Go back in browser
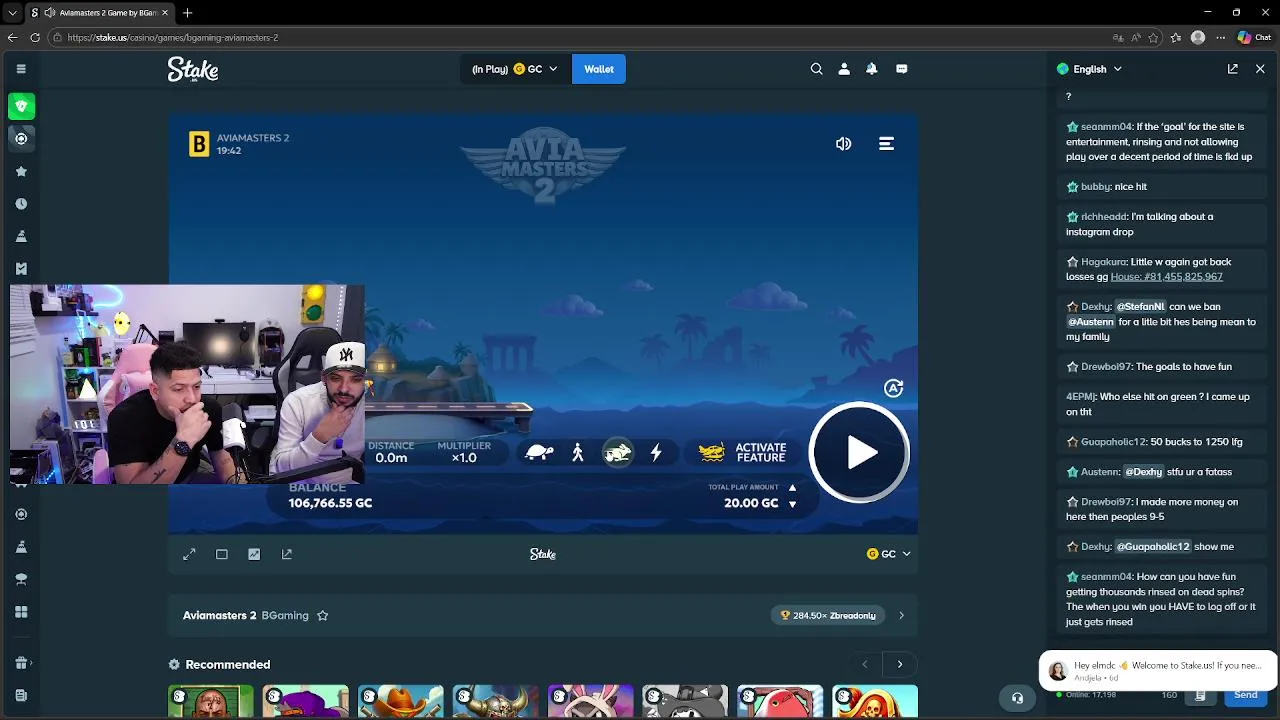The width and height of the screenshot is (1280, 720). (x=12, y=37)
